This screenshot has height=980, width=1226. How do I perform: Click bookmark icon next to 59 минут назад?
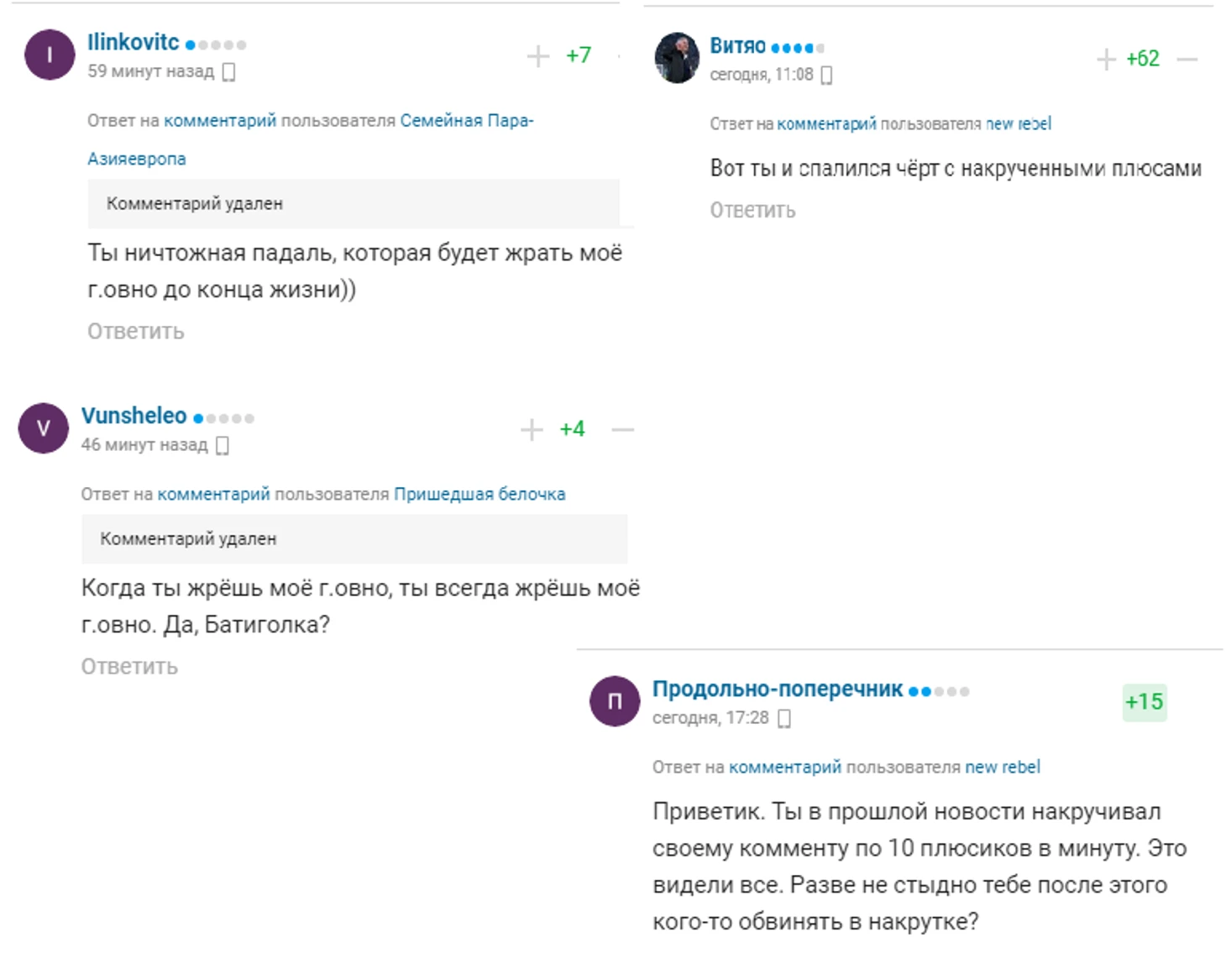coord(228,72)
